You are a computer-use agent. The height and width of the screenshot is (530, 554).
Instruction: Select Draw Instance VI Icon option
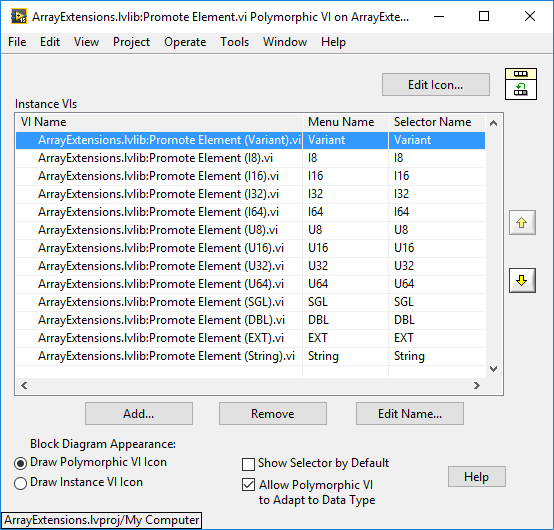click(20, 483)
